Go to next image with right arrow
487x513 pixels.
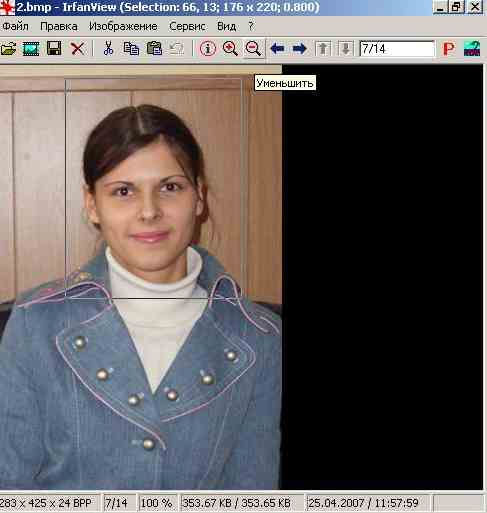click(x=300, y=49)
